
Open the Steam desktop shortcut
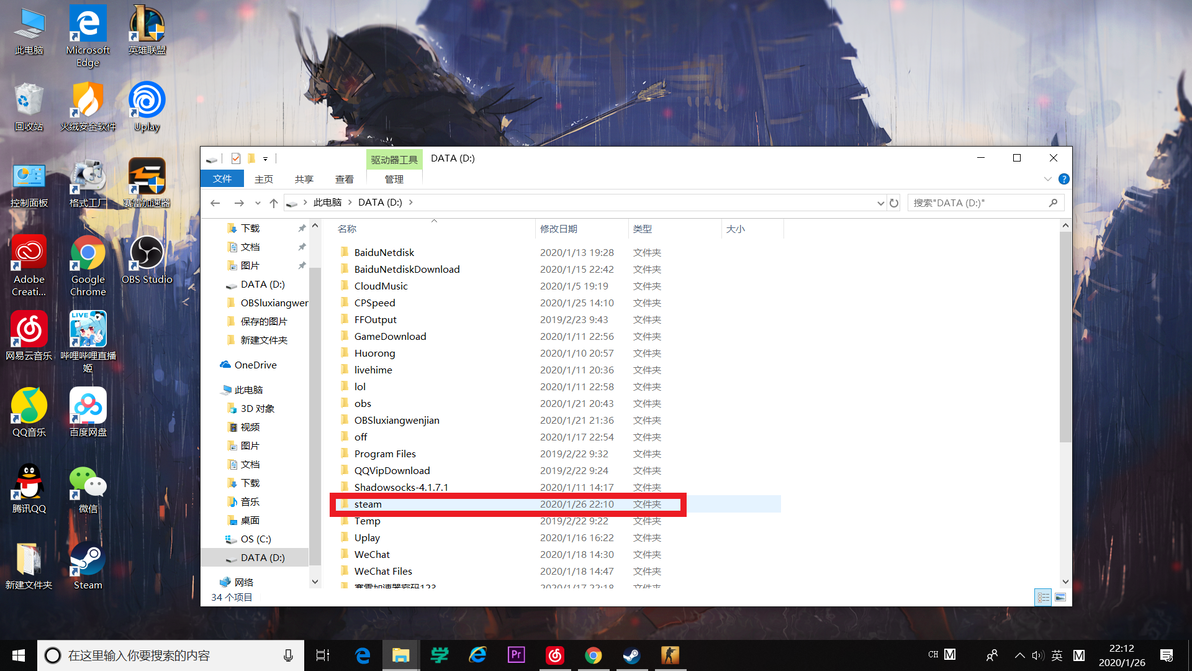click(87, 566)
